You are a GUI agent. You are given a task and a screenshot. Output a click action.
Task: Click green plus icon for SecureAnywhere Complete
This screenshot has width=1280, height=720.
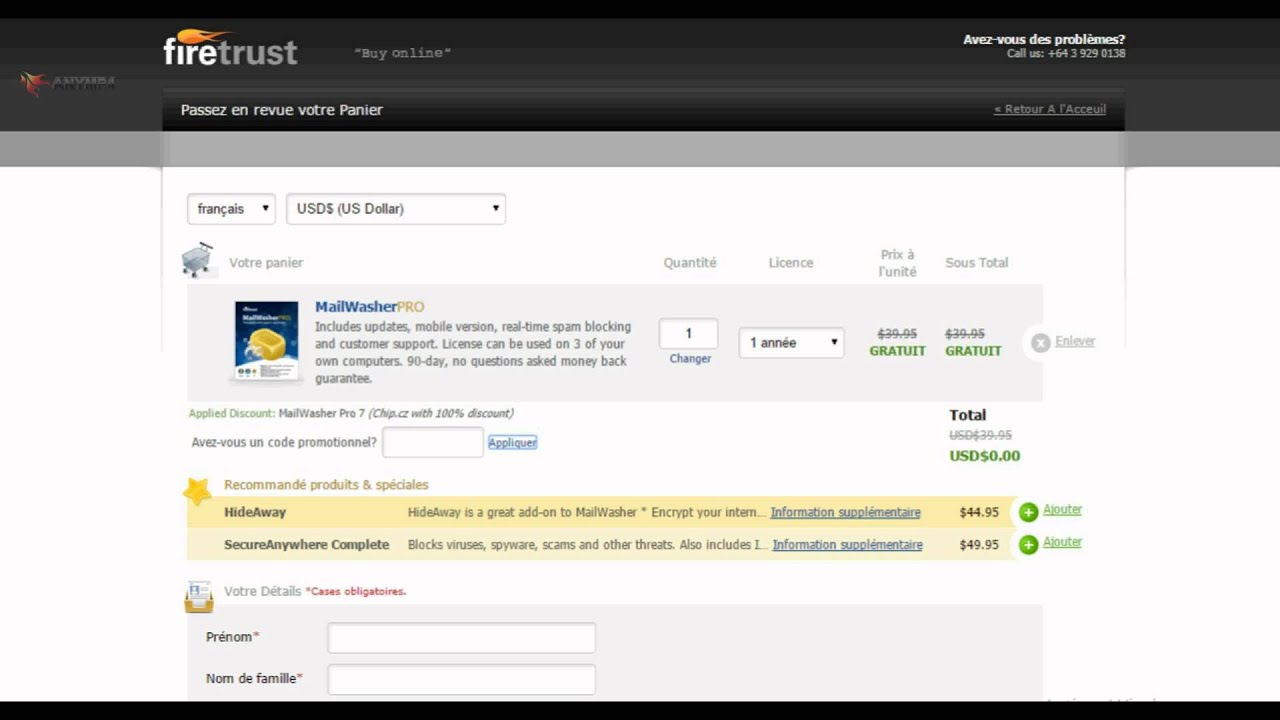1028,545
